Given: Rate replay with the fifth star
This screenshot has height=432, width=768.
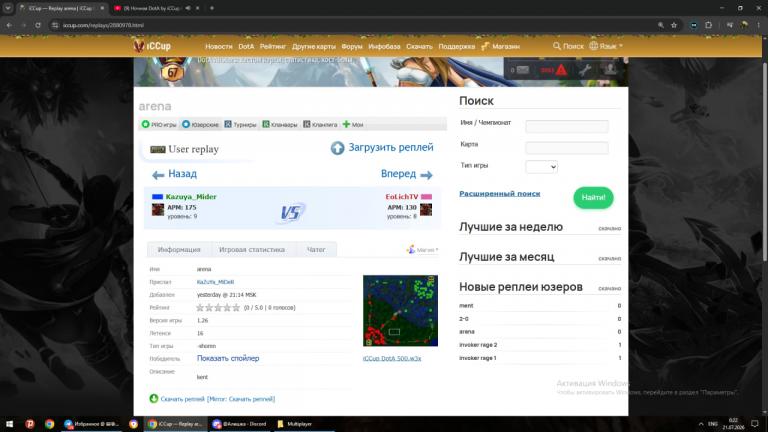Looking at the screenshot, I should click(x=236, y=308).
